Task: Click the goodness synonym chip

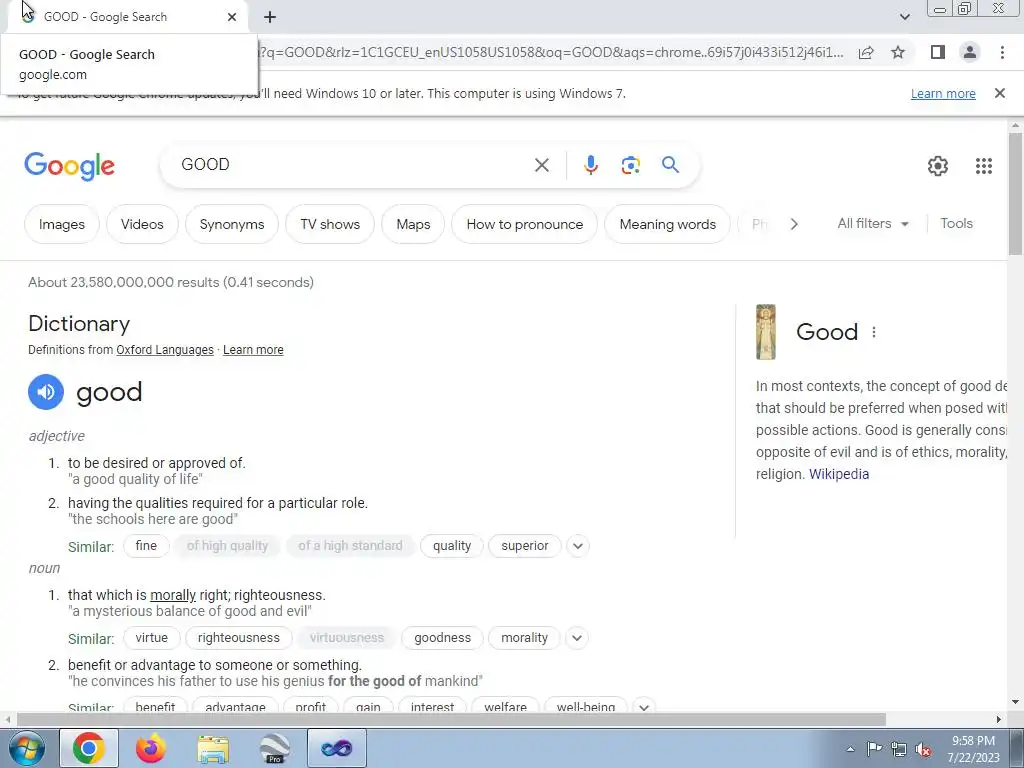Action: point(442,638)
